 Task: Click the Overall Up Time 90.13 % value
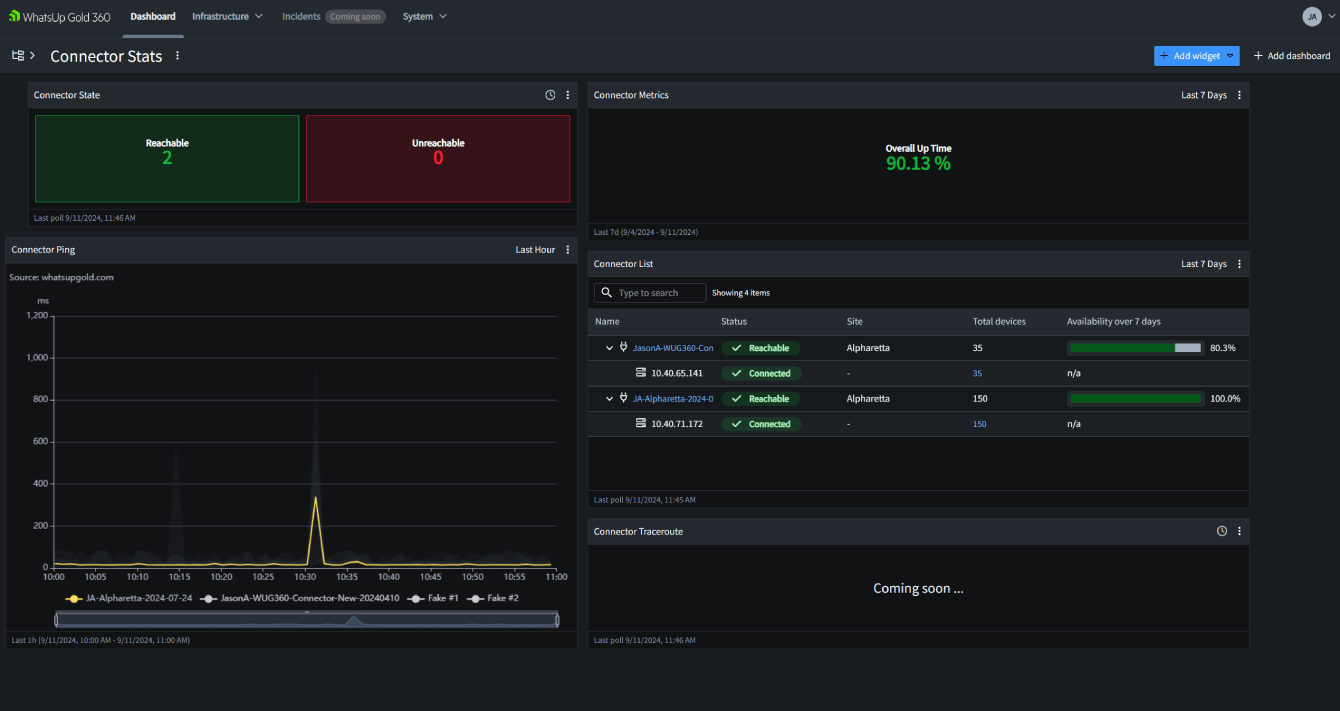click(x=918, y=163)
